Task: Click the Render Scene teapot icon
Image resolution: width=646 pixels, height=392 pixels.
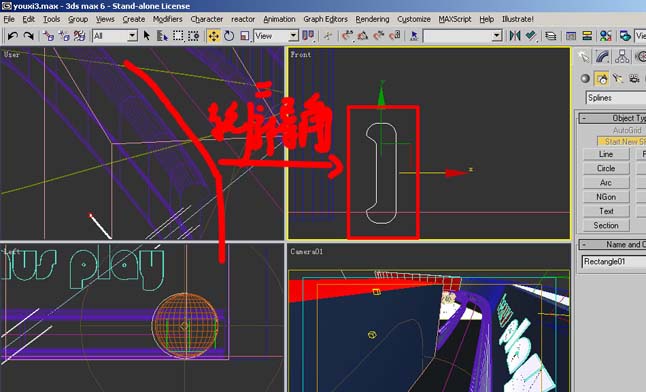Action: pos(625,36)
